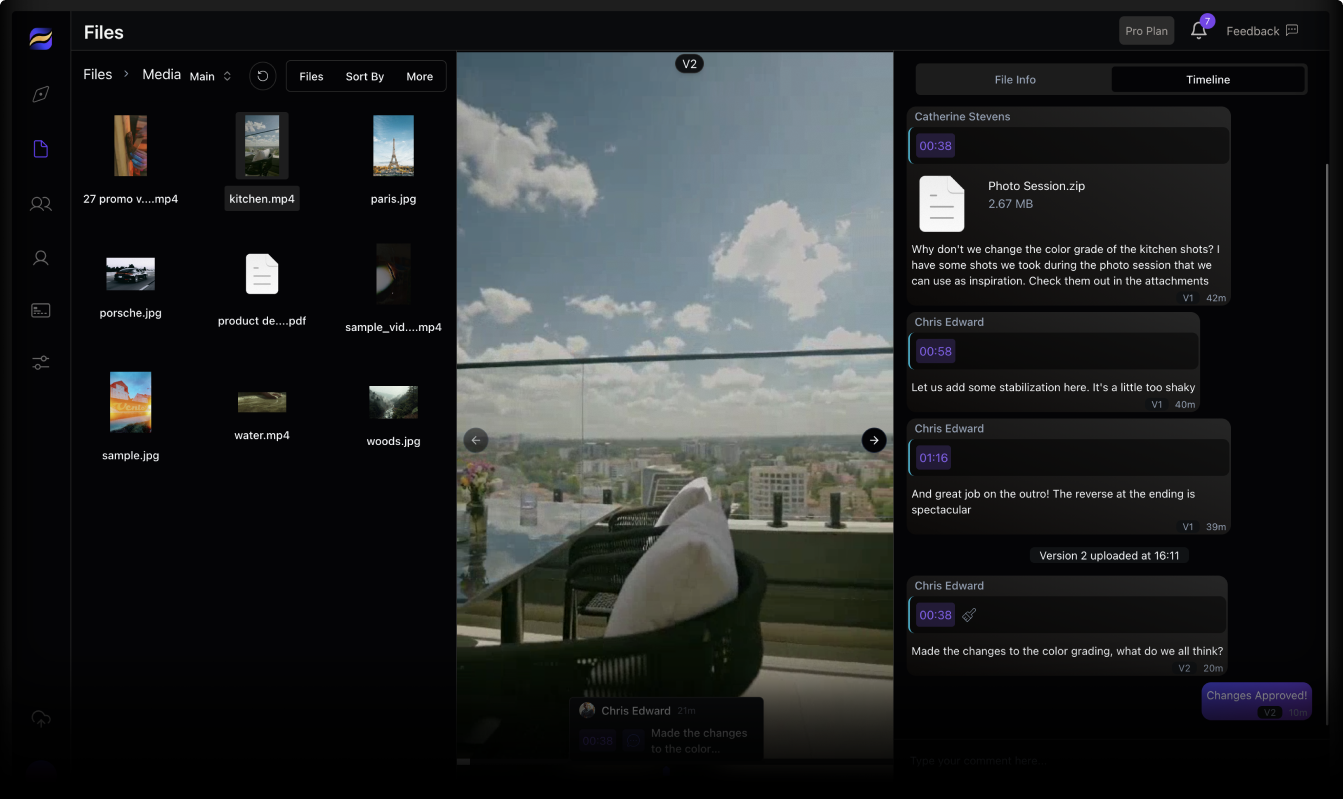This screenshot has width=1343, height=799.
Task: Open your profile from the sidebar
Action: [40, 257]
